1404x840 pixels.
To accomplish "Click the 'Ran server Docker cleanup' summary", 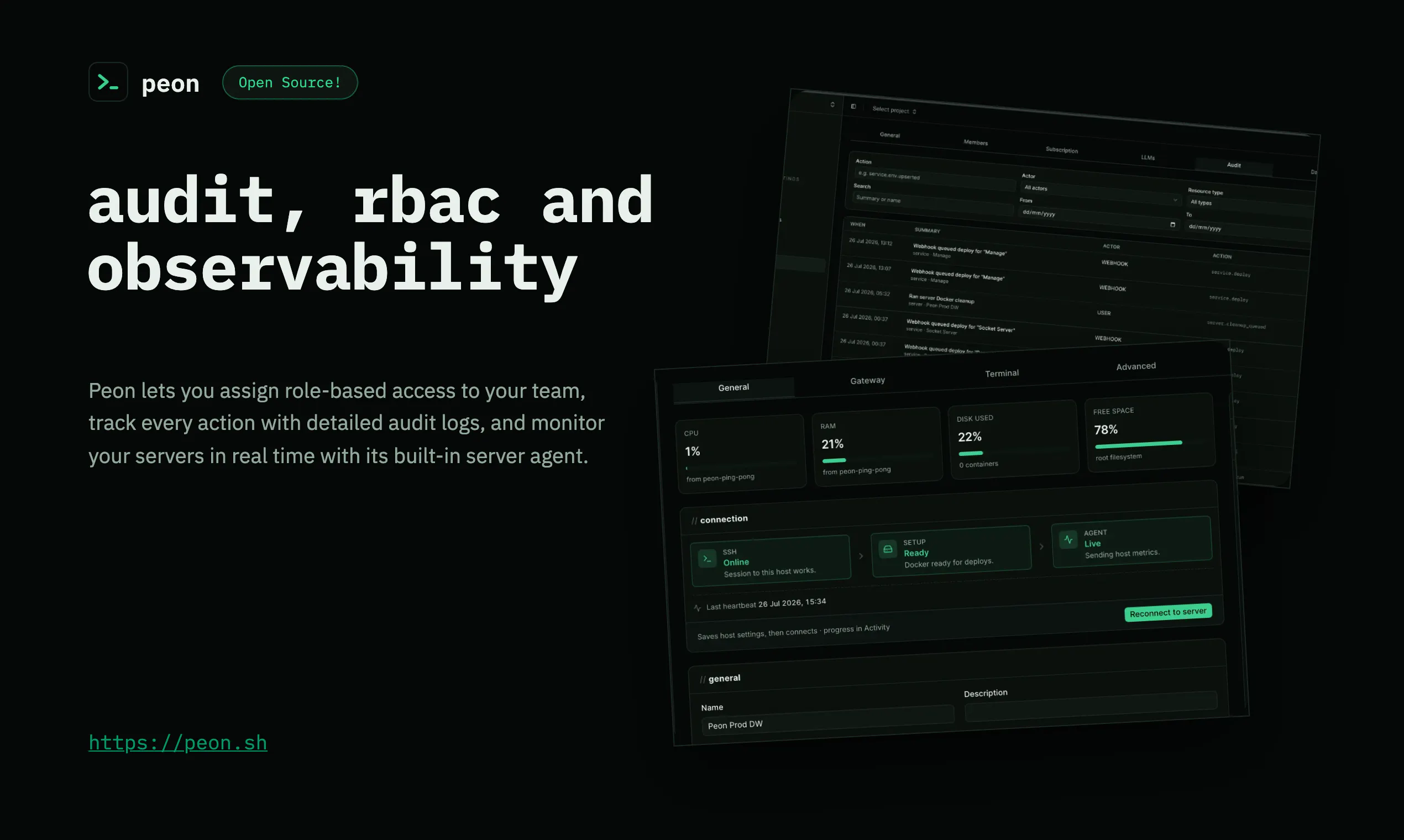I will (x=941, y=298).
